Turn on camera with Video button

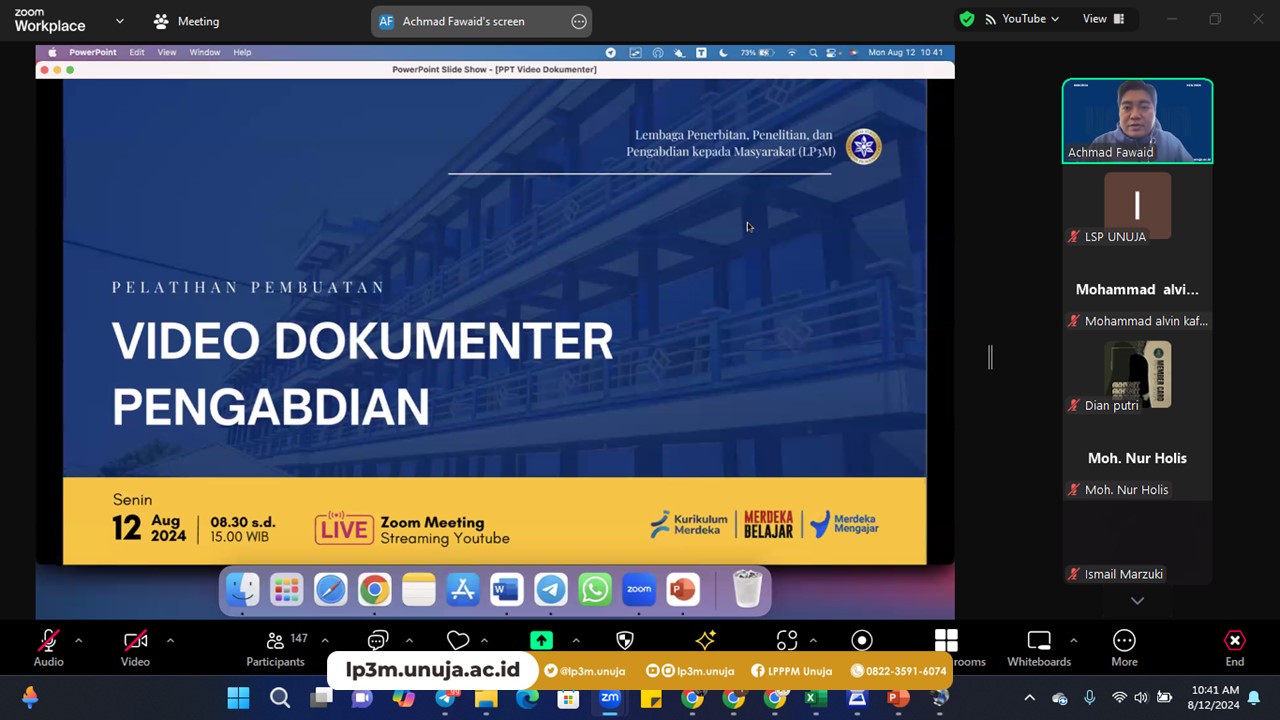[x=135, y=646]
